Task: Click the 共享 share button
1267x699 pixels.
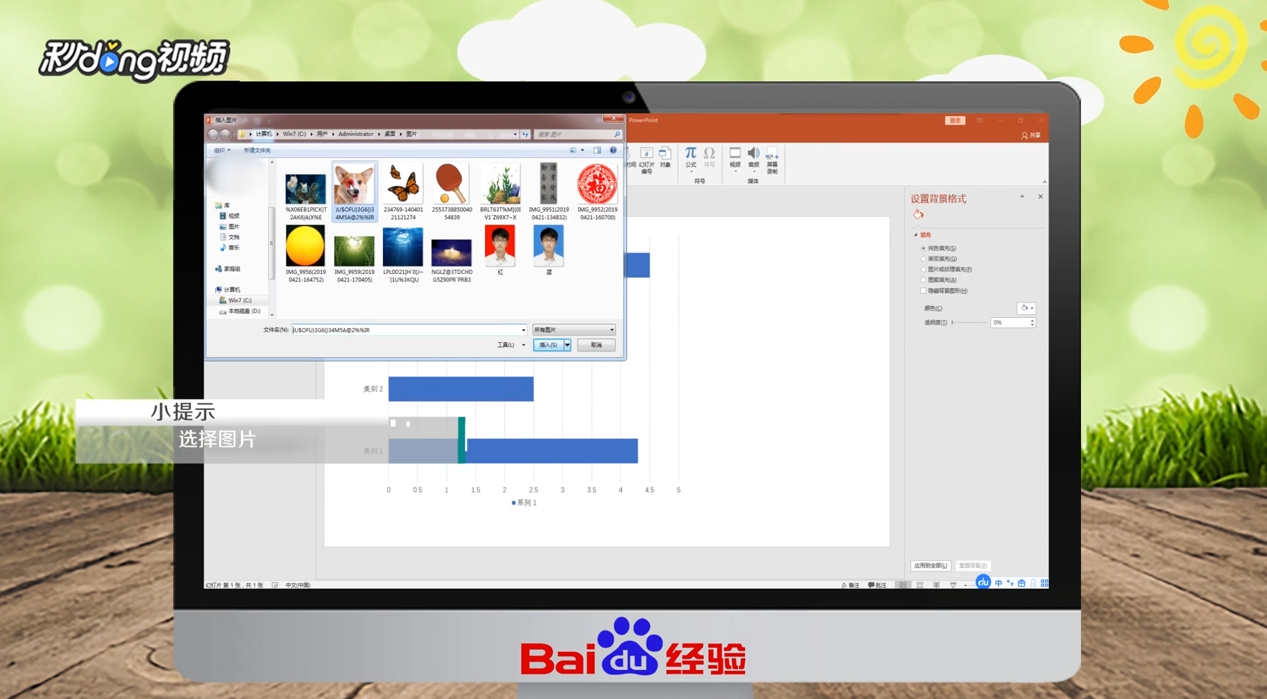Action: (x=1031, y=135)
